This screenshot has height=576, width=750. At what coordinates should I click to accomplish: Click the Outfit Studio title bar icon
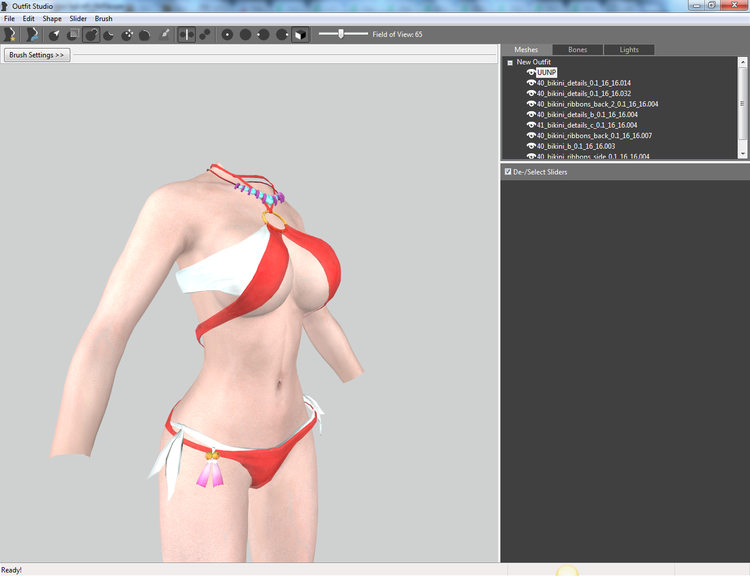pyautogui.click(x=5, y=6)
